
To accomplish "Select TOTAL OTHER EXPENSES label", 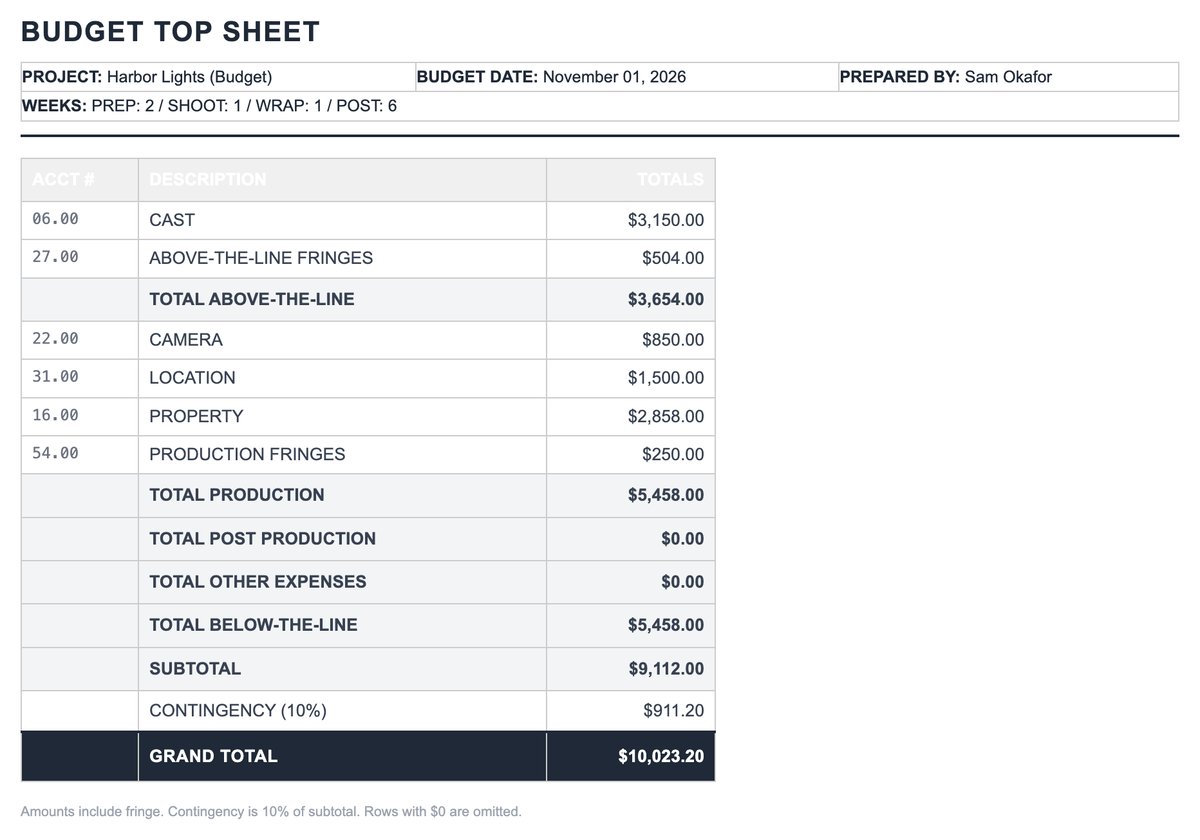I will coord(258,582).
